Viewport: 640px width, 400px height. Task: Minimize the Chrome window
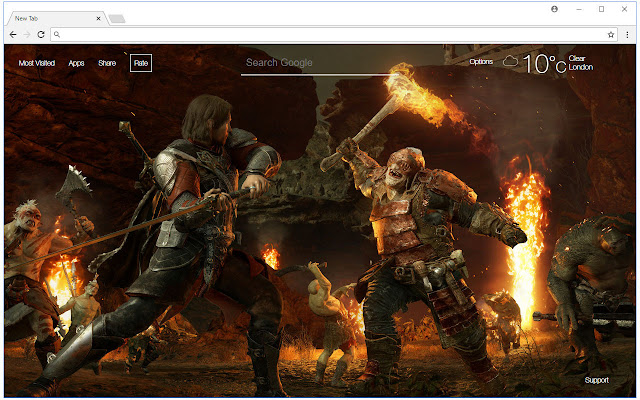coord(579,9)
